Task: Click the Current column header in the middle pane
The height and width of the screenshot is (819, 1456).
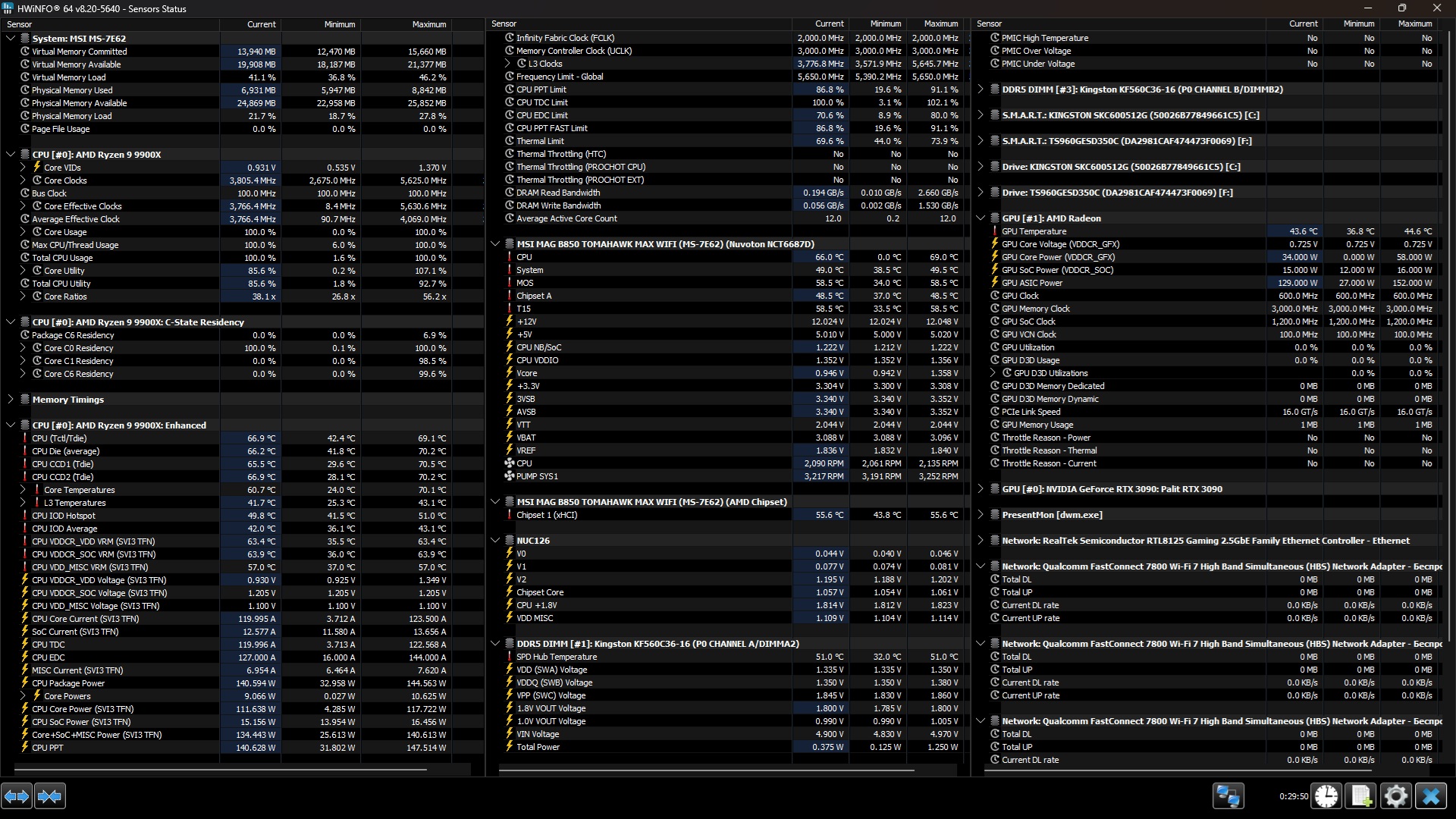Action: click(x=820, y=24)
